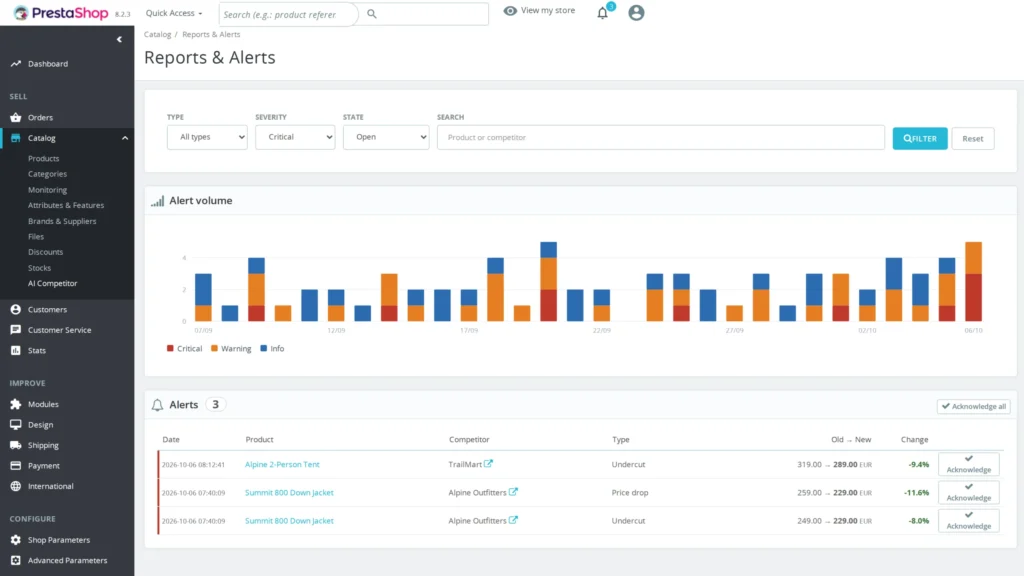This screenshot has height=576, width=1024.
Task: Click the Orders basket icon
Action: click(16, 118)
